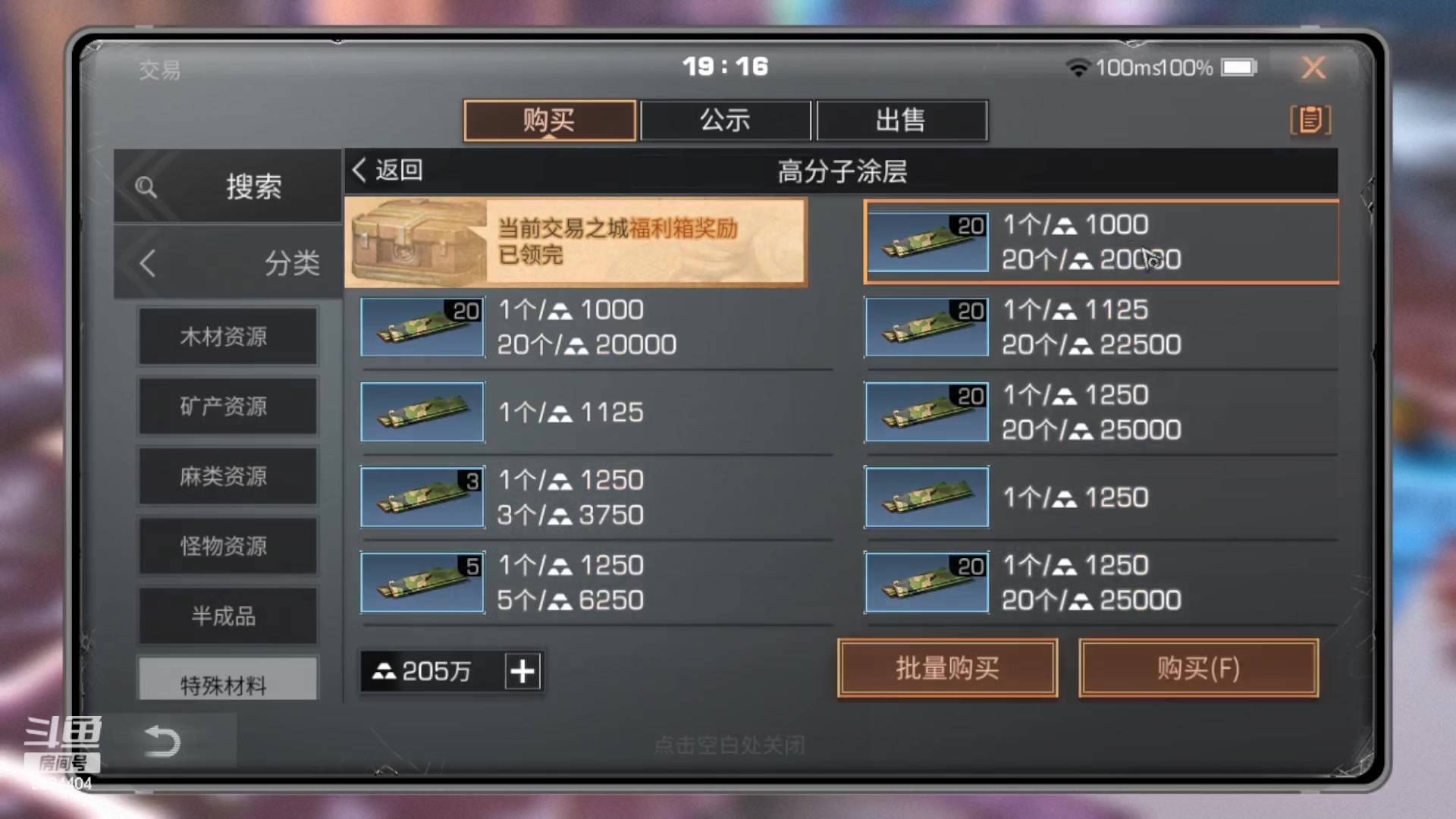Click the undo arrow icon at the bottom left
The height and width of the screenshot is (819, 1456).
162,741
